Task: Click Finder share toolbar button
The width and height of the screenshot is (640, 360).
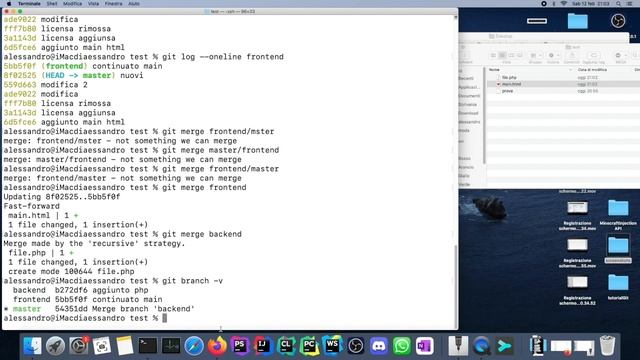Action: [x=571, y=56]
